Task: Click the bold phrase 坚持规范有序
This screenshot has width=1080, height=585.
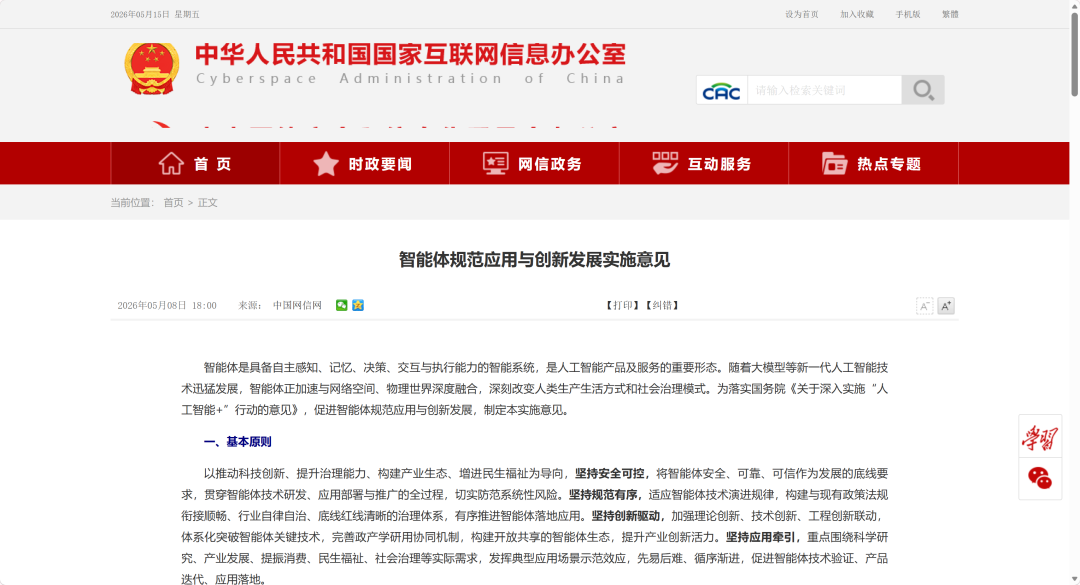Action: click(x=603, y=495)
